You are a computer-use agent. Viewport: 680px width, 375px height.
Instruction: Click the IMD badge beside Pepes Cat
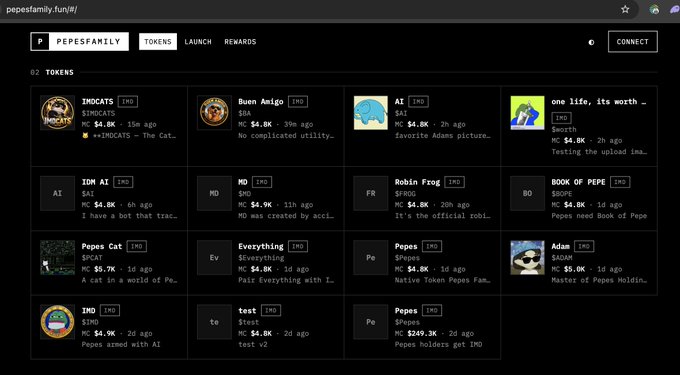click(137, 246)
